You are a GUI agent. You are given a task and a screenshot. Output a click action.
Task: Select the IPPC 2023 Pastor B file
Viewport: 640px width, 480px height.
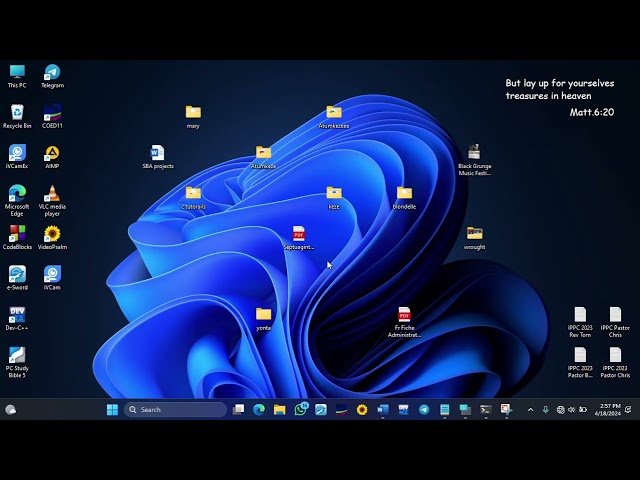(x=580, y=362)
